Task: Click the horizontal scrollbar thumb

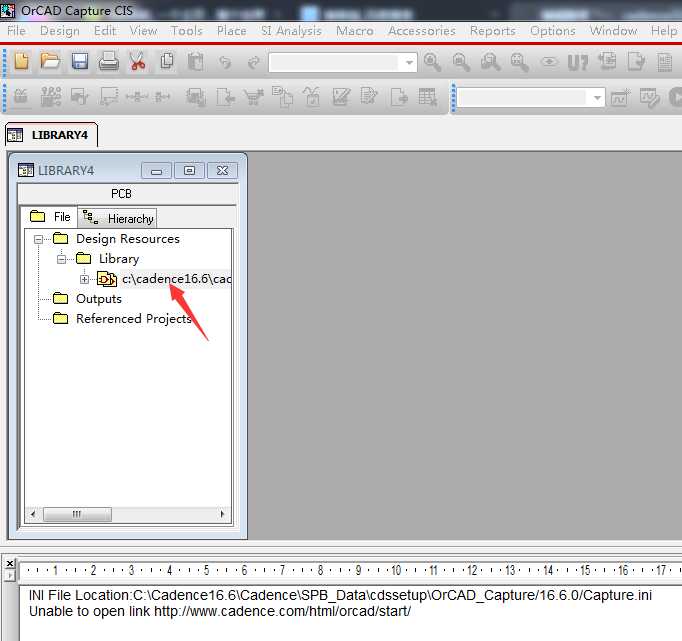Action: [x=77, y=514]
